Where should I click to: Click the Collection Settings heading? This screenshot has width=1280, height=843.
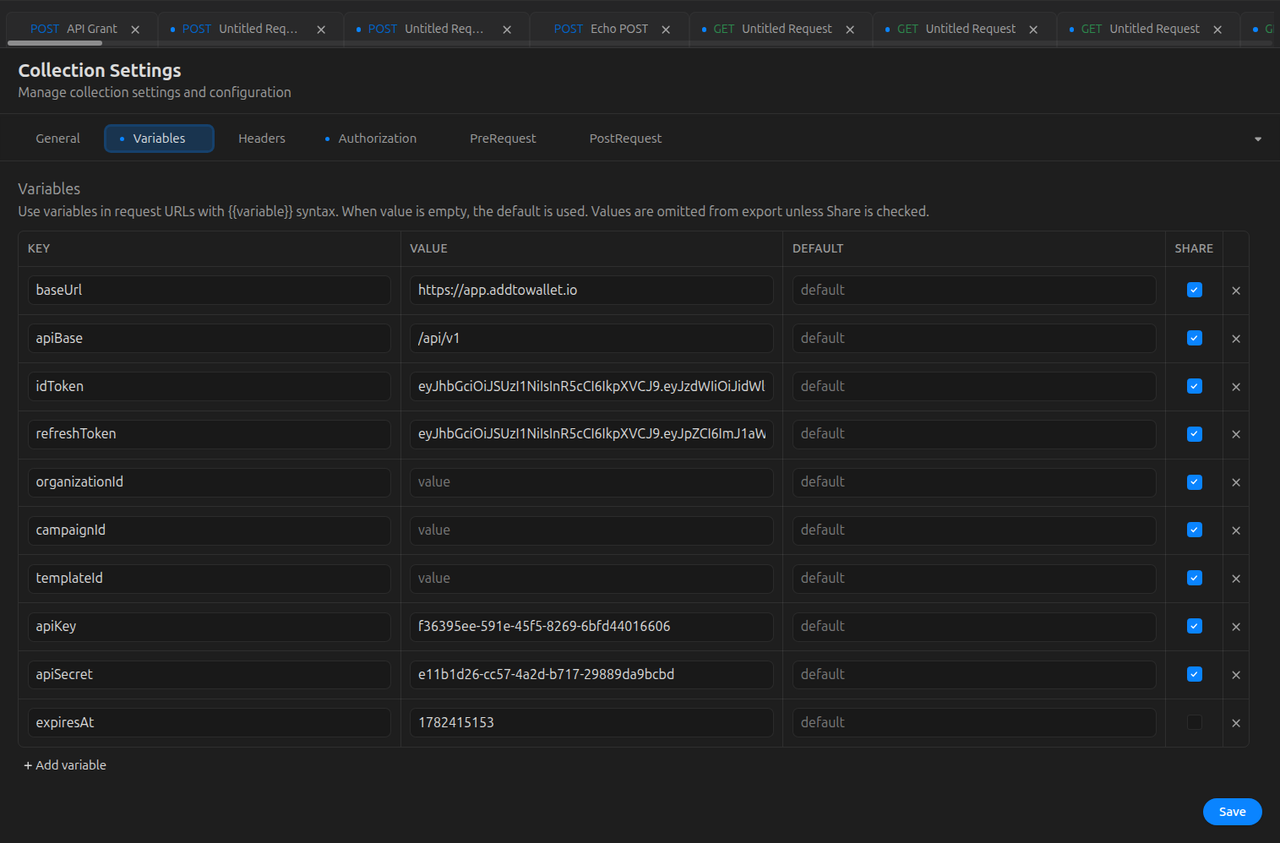pos(100,70)
